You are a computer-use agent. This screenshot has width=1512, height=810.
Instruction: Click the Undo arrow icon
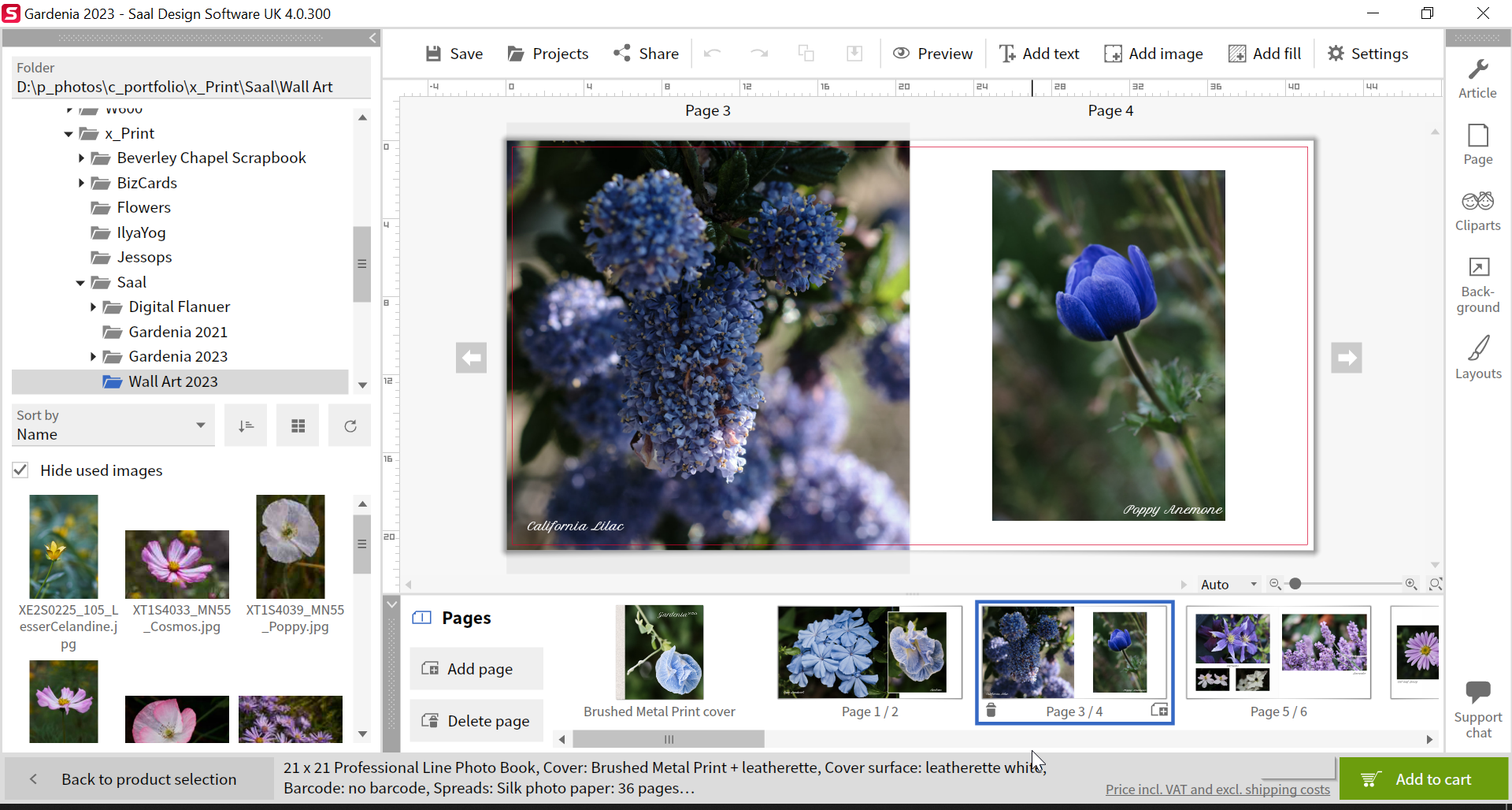[x=713, y=53]
